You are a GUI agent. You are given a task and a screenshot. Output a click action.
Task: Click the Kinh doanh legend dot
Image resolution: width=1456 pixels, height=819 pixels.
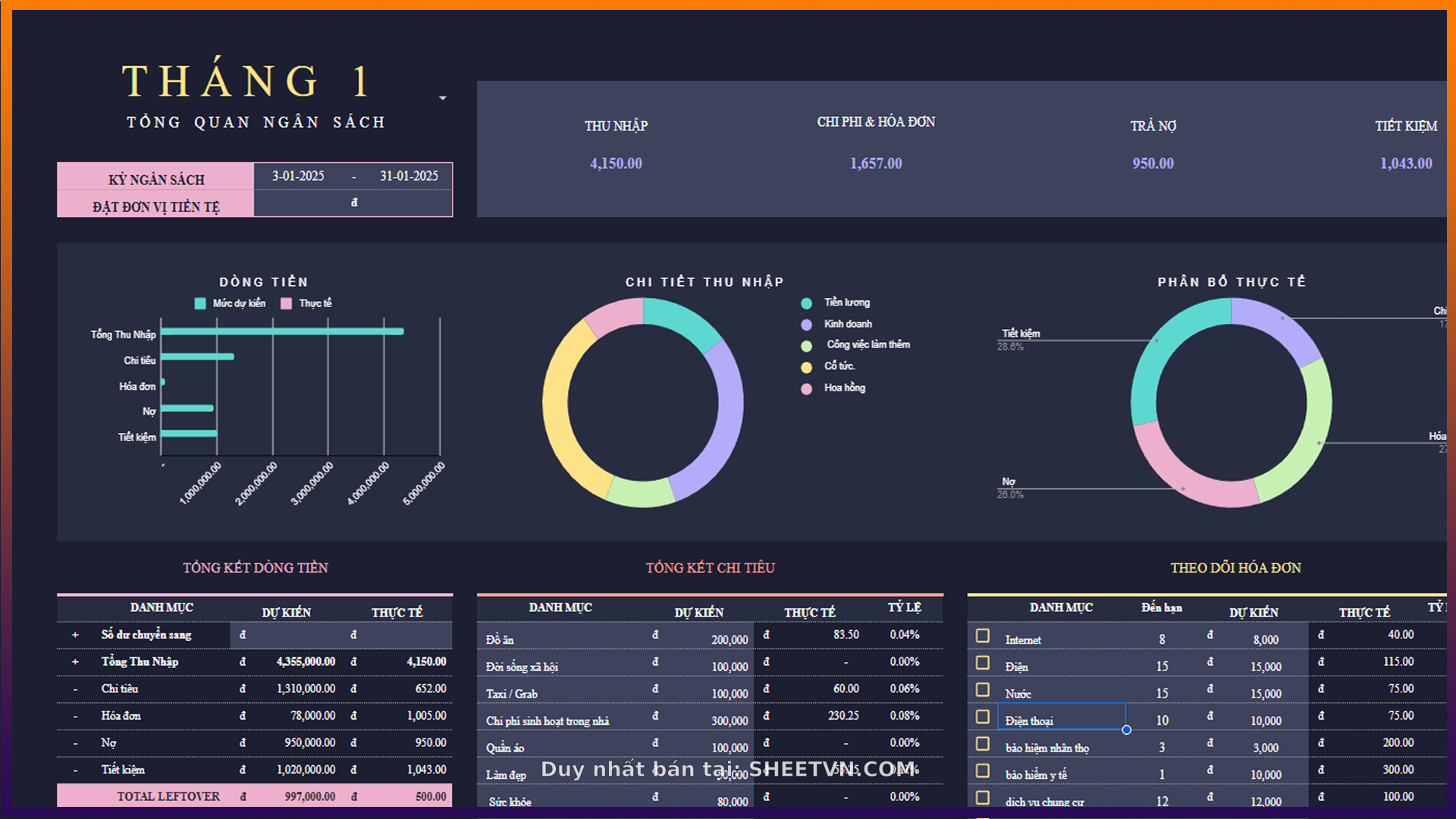(807, 325)
